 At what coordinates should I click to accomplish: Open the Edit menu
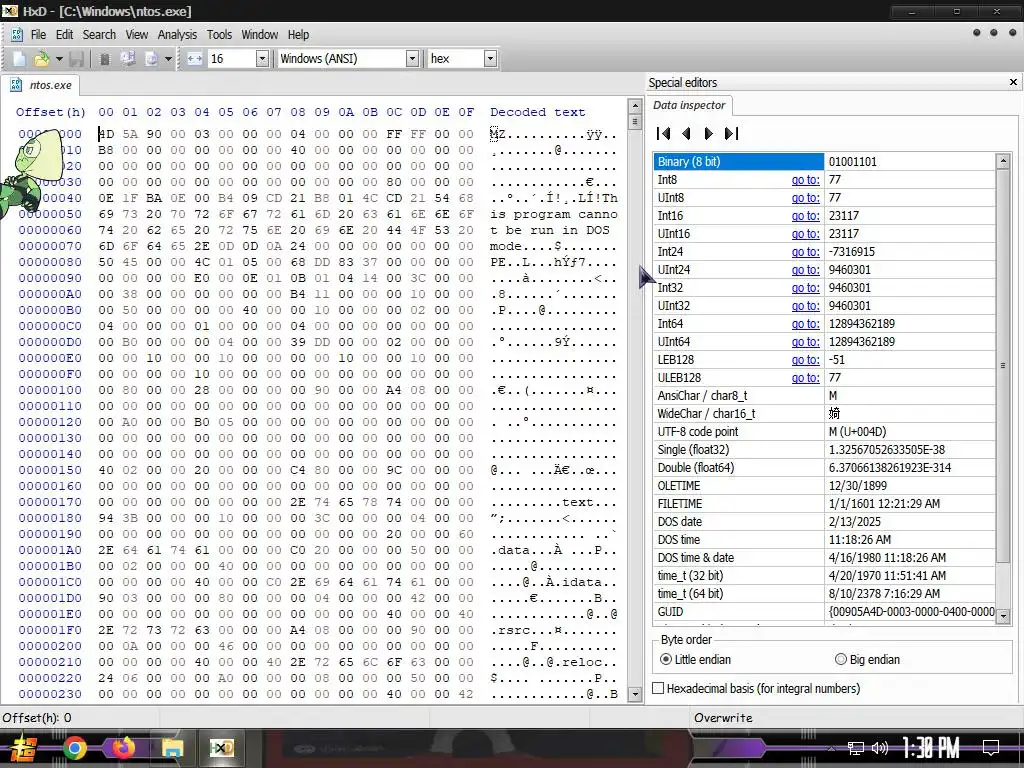[x=64, y=35]
